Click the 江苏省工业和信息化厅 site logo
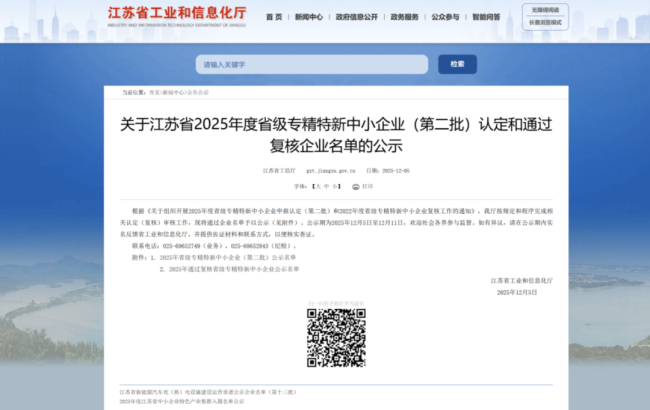 (x=173, y=17)
